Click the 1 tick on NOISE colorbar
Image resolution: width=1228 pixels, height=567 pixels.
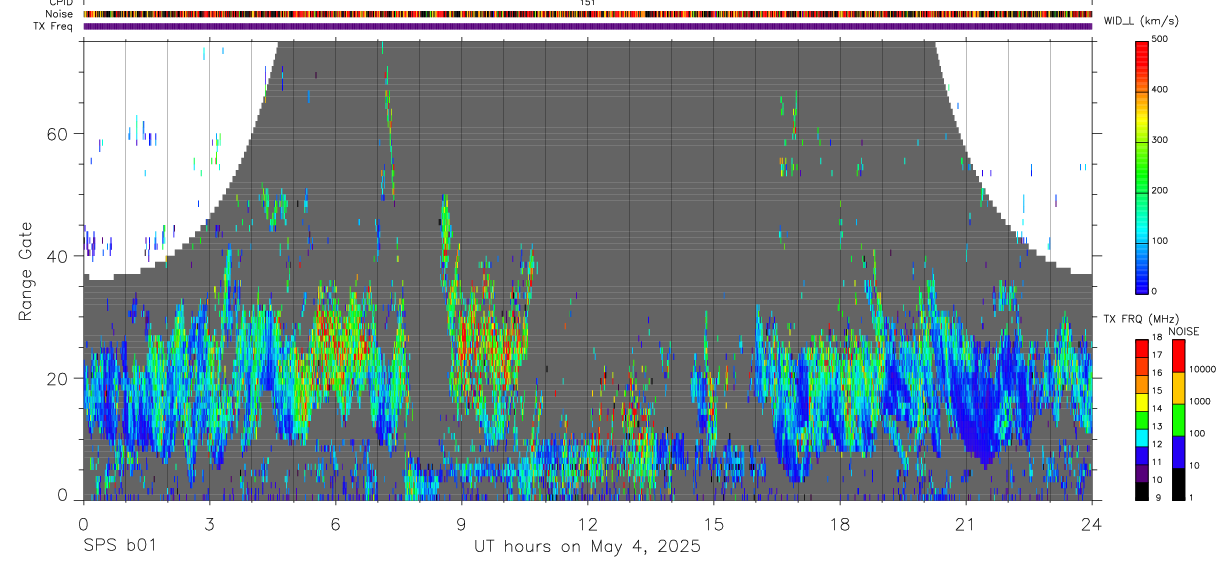[1192, 497]
